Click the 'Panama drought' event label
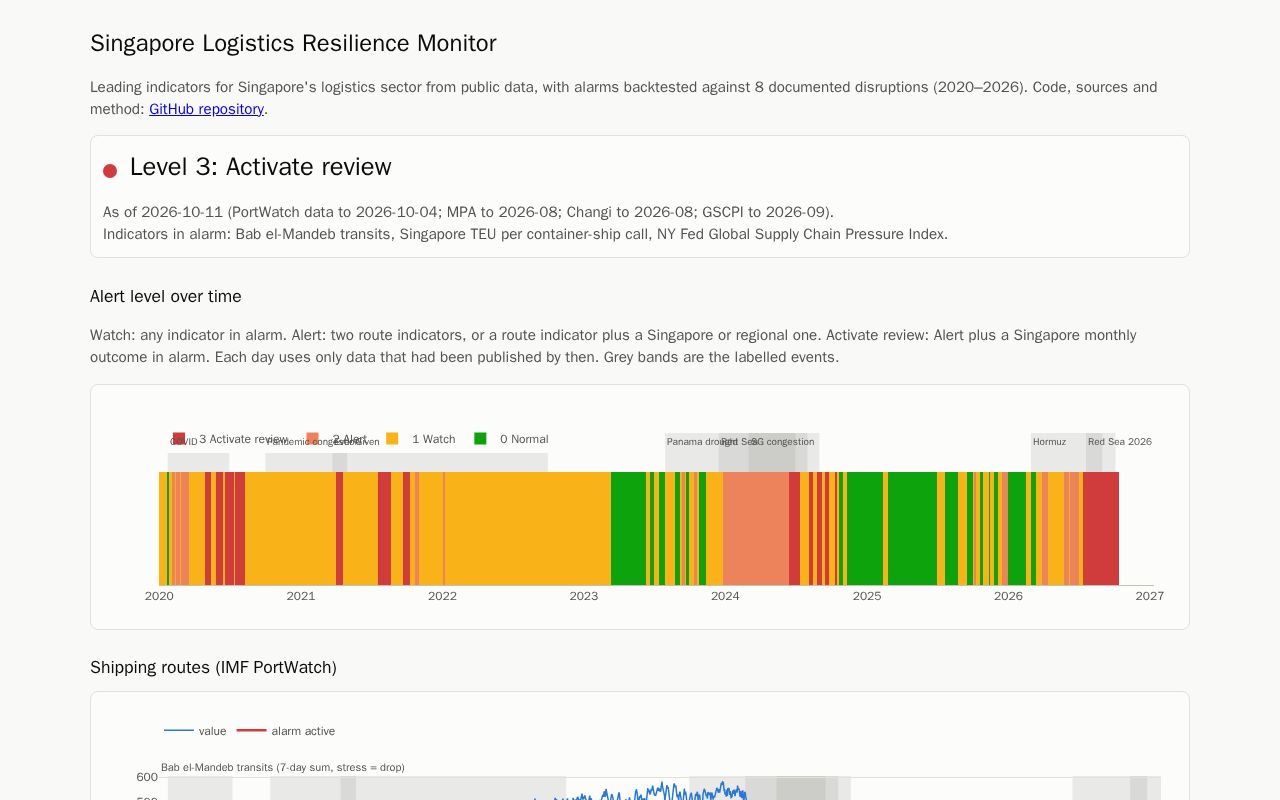The height and width of the screenshot is (800, 1280). (702, 442)
